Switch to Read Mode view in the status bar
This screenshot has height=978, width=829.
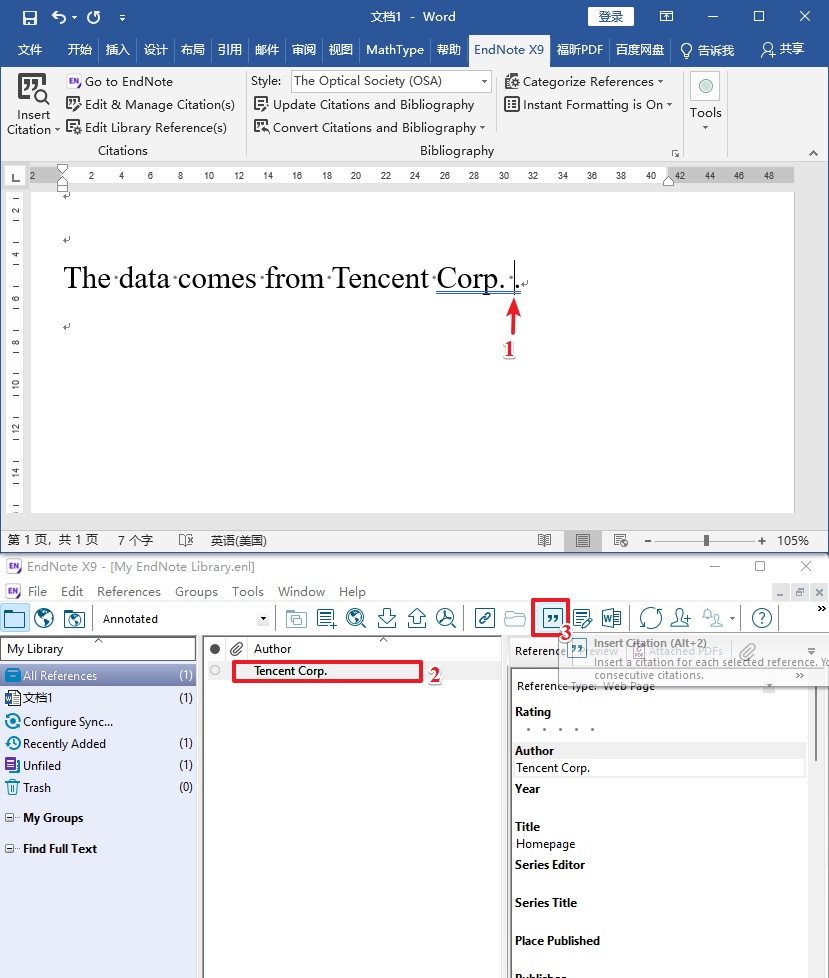545,540
